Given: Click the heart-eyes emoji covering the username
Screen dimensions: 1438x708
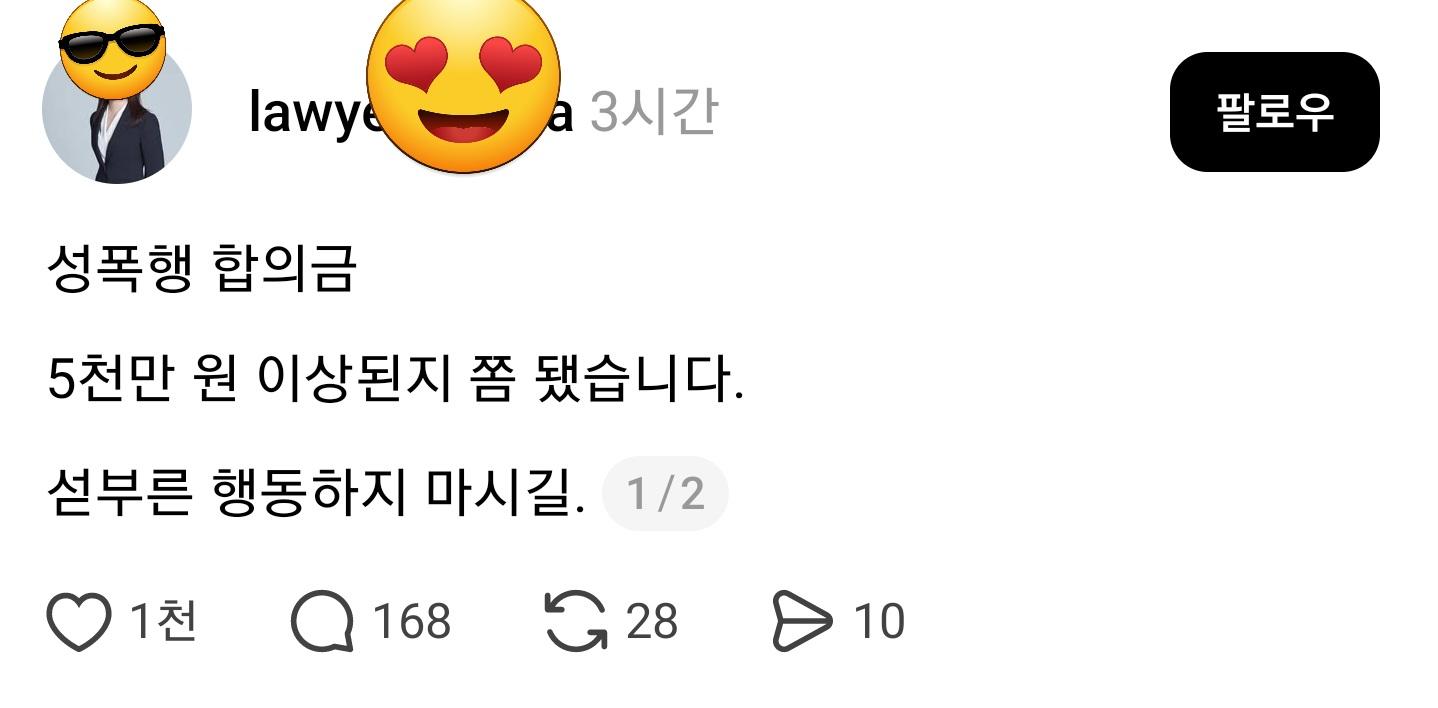Looking at the screenshot, I should 463,85.
